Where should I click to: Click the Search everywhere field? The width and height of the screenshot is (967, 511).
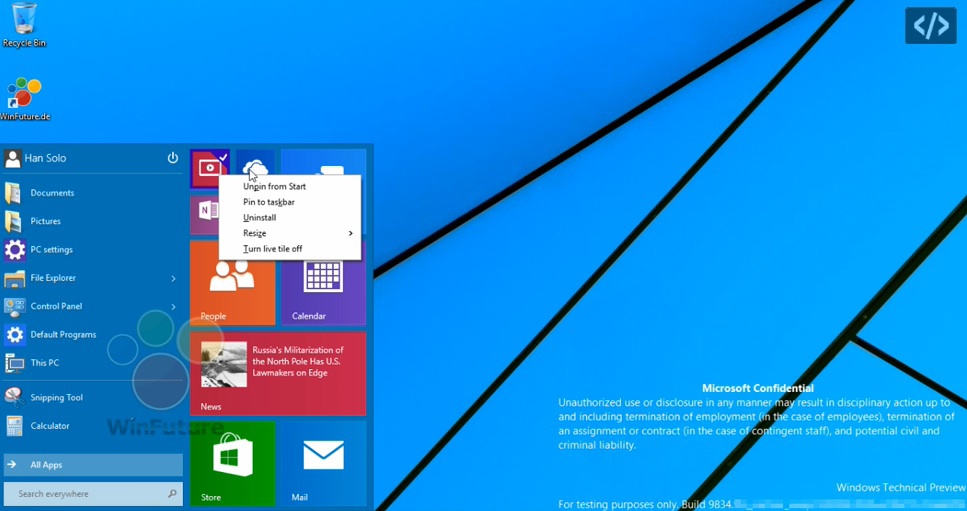[x=93, y=494]
